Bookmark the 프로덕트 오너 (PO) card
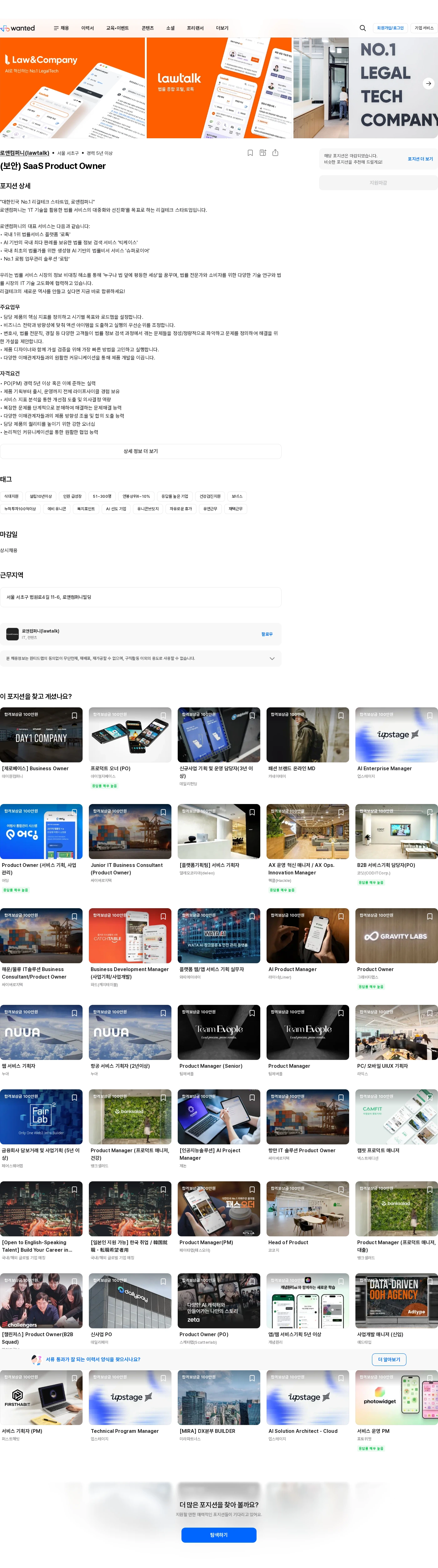Screen dimensions: 438x1568 [x=163, y=716]
